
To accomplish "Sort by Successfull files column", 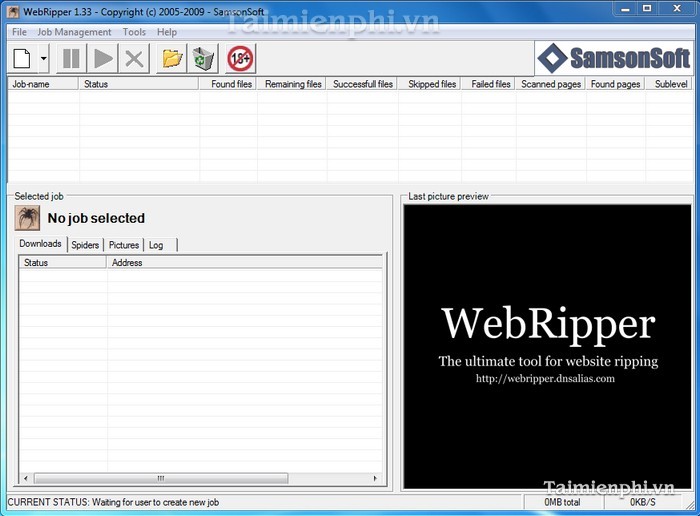I will pyautogui.click(x=362, y=84).
